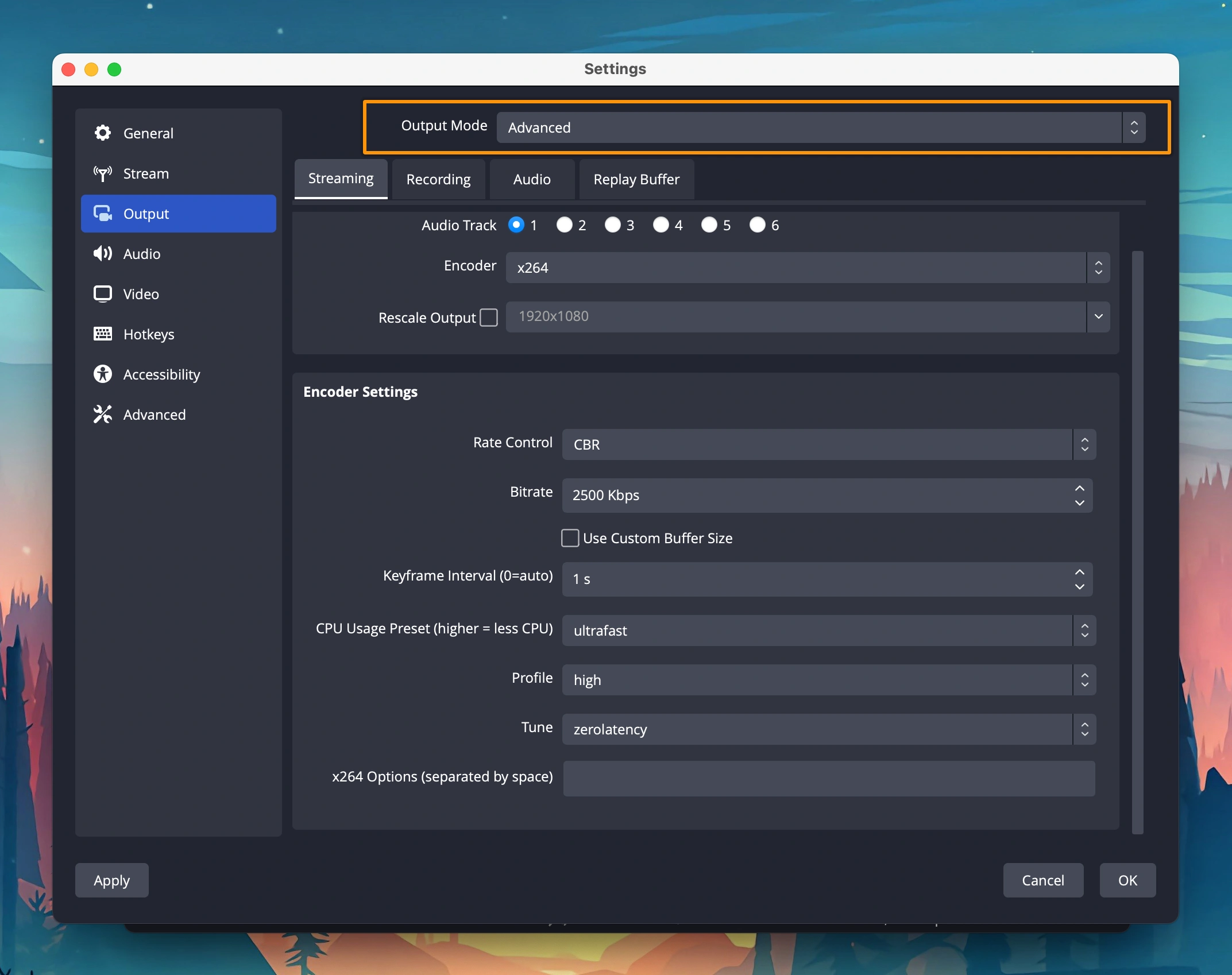Expand the Encoder x264 dropdown
The width and height of the screenshot is (1232, 975).
807,268
